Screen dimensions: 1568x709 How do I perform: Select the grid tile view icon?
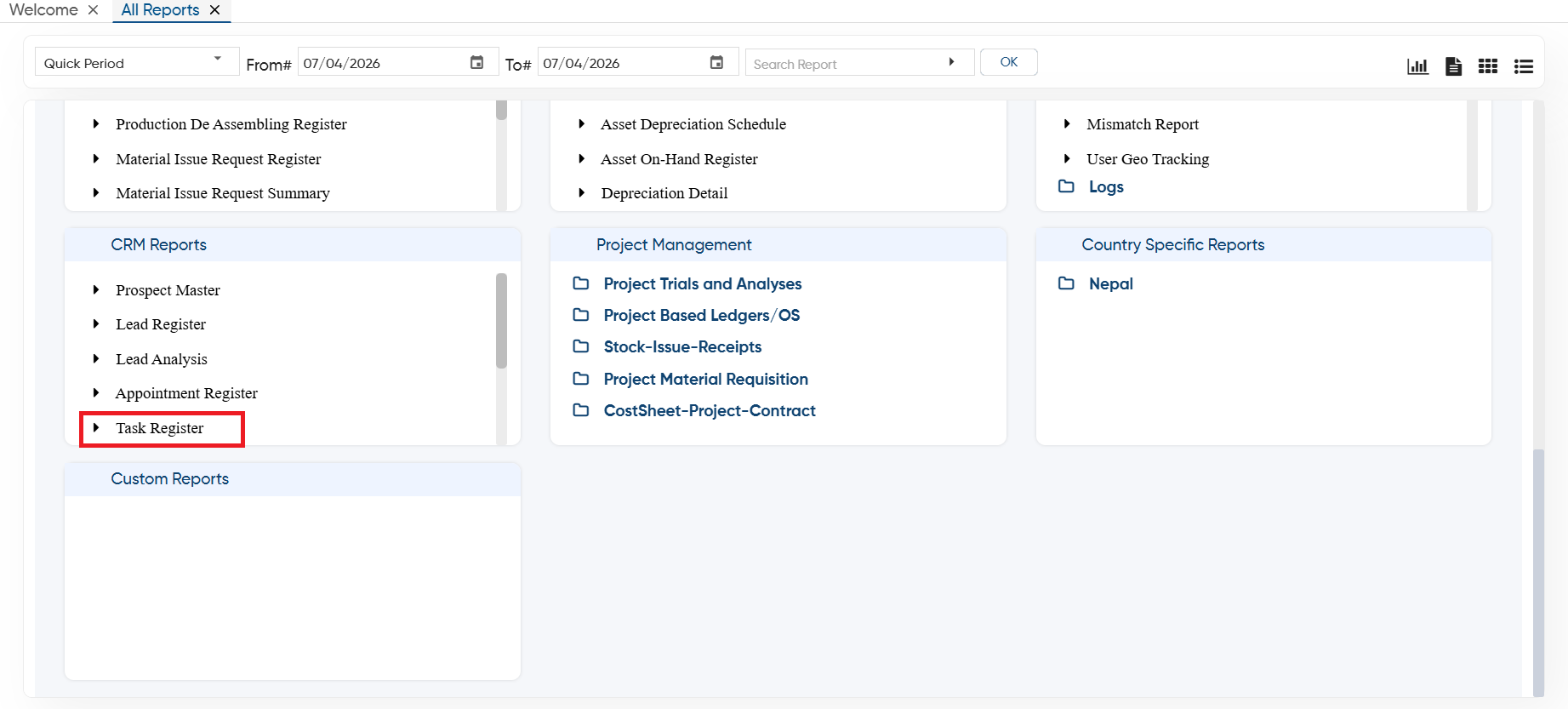(1488, 66)
